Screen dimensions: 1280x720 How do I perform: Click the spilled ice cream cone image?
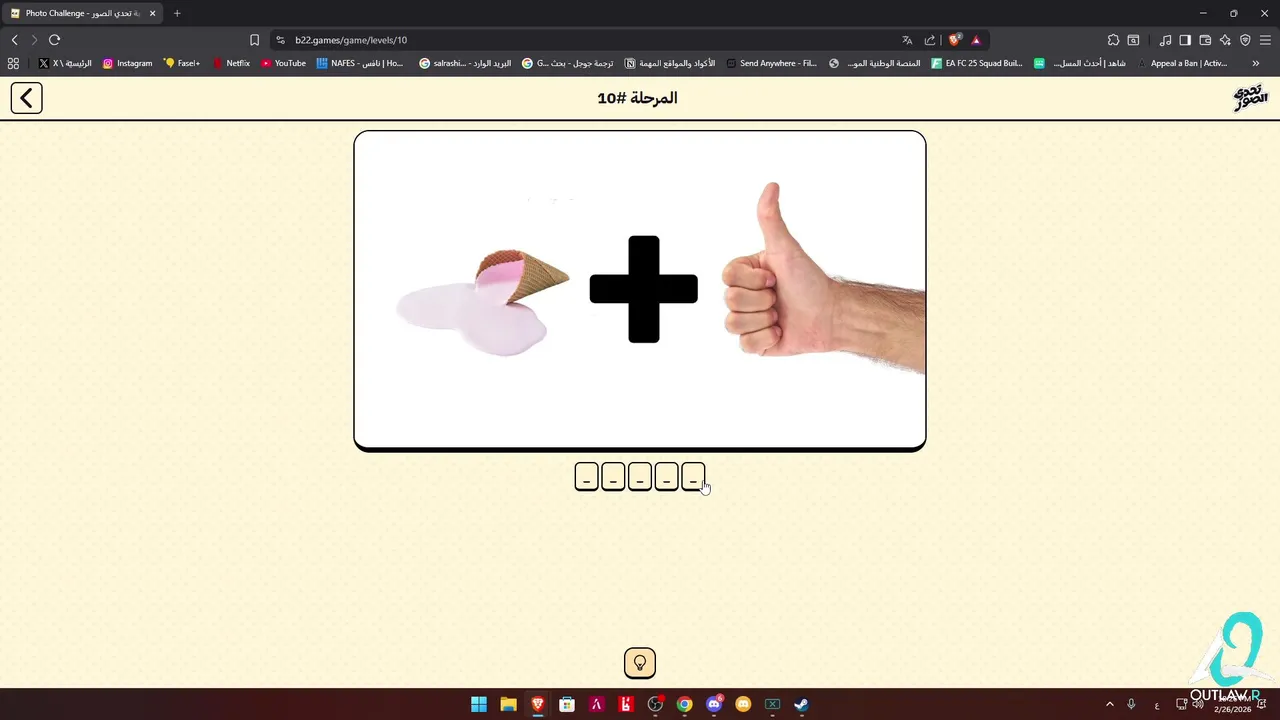pyautogui.click(x=483, y=302)
